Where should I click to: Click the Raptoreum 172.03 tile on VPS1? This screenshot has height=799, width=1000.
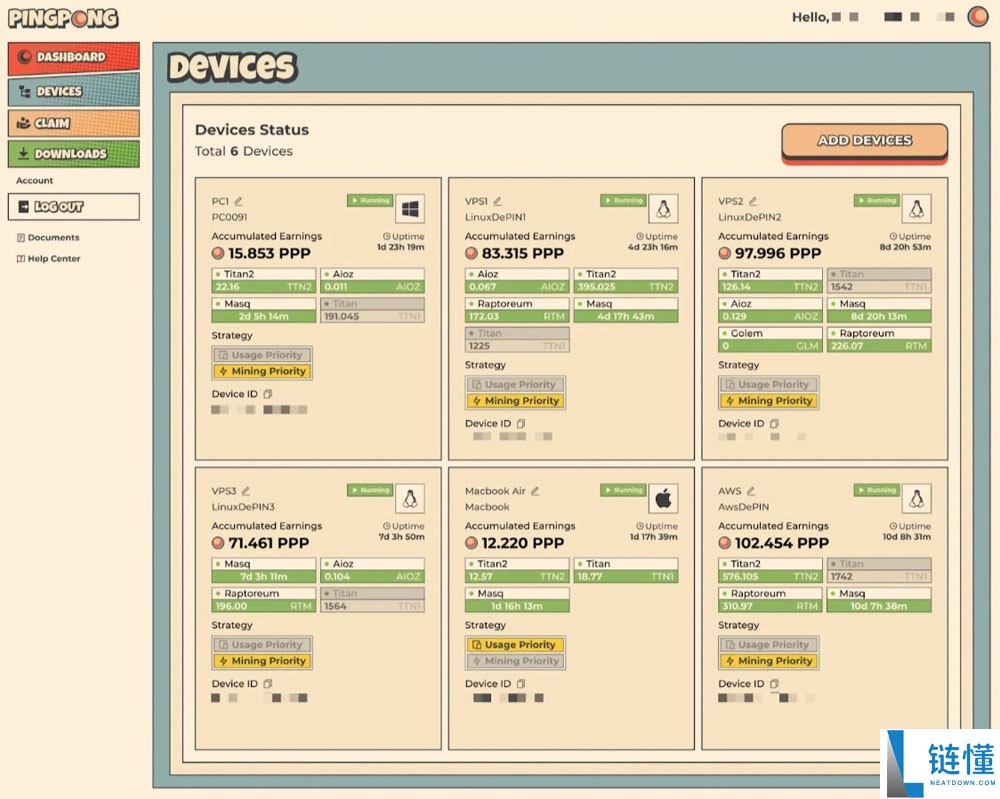coord(517,310)
